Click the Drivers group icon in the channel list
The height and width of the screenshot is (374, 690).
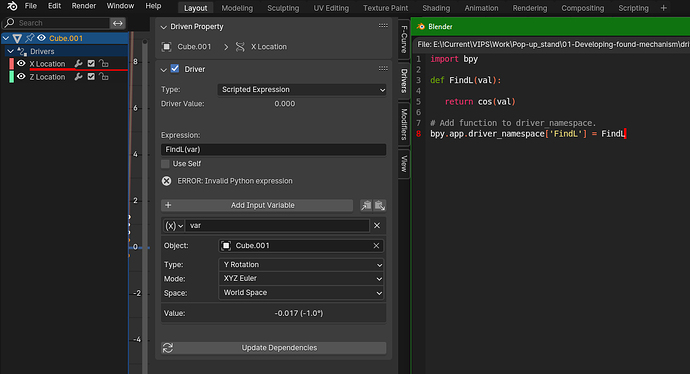click(22, 51)
